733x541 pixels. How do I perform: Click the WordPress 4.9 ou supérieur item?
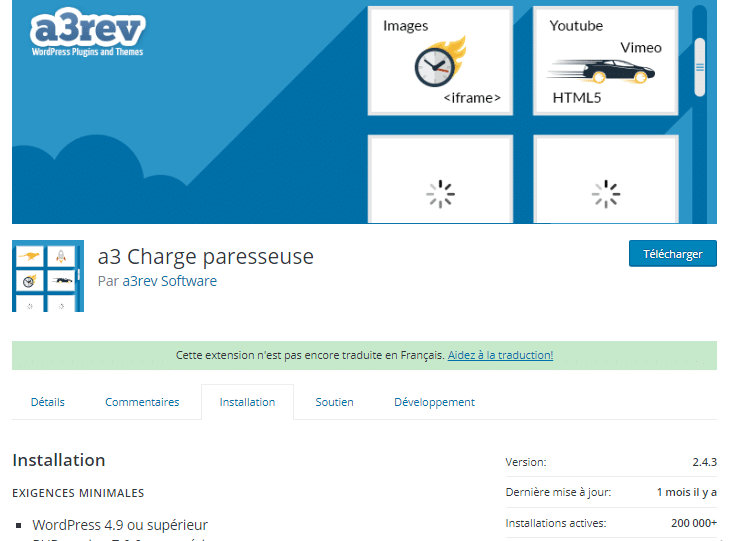coord(120,525)
